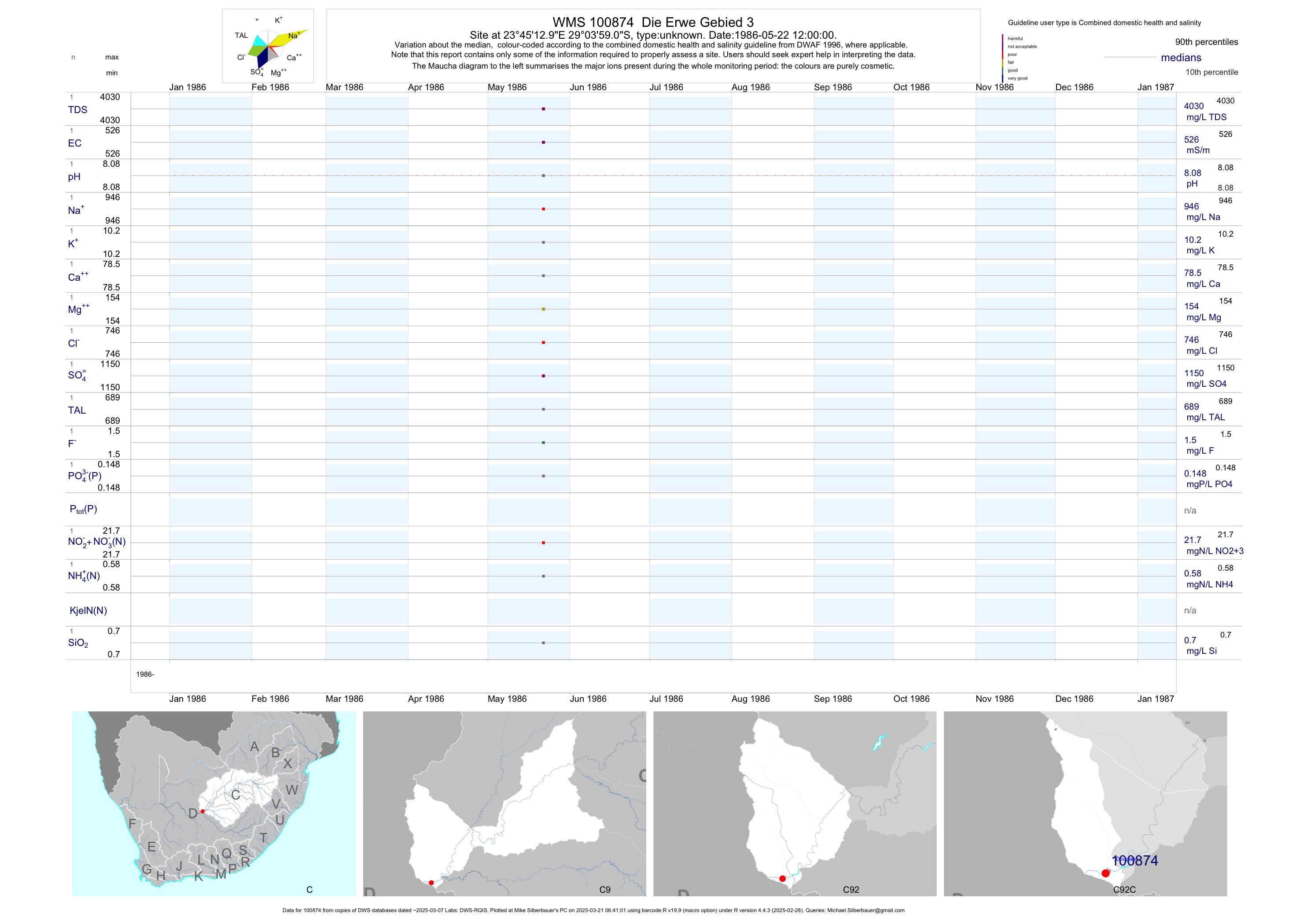Click the green F- data point marker
The width and height of the screenshot is (1307, 924).
(x=543, y=443)
